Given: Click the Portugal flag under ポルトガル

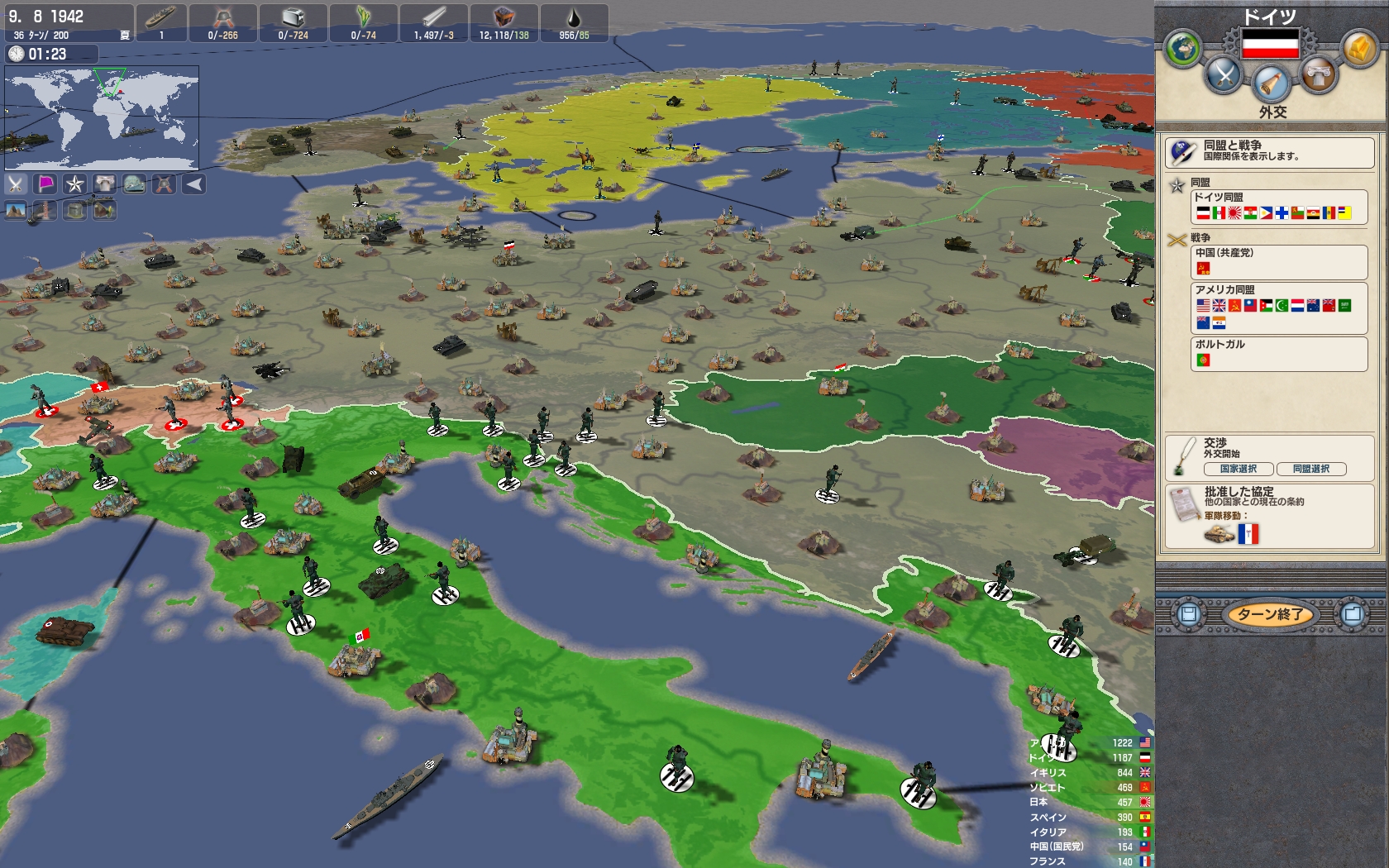Looking at the screenshot, I should 1203,360.
